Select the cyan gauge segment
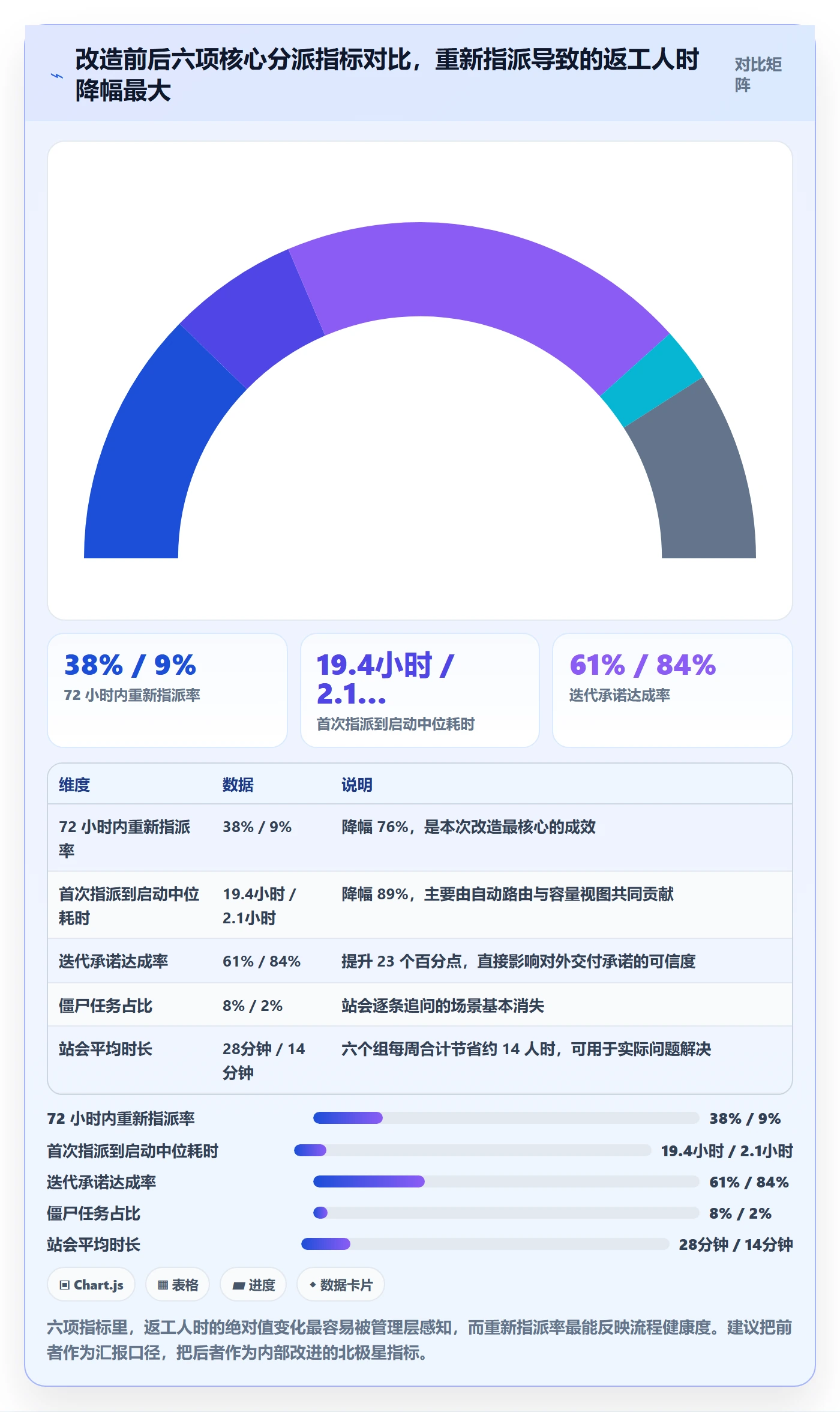 pos(652,381)
